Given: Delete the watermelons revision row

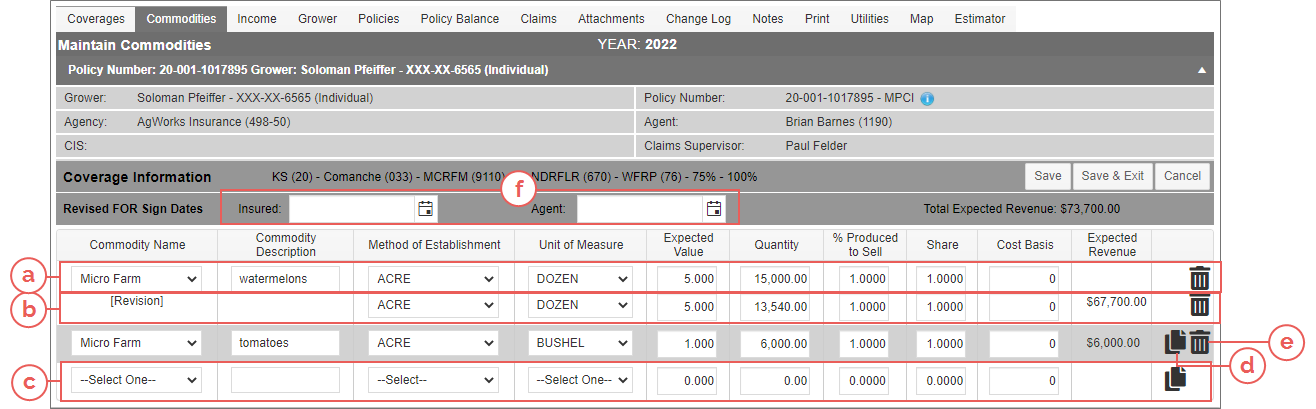Looking at the screenshot, I should [x=1200, y=306].
